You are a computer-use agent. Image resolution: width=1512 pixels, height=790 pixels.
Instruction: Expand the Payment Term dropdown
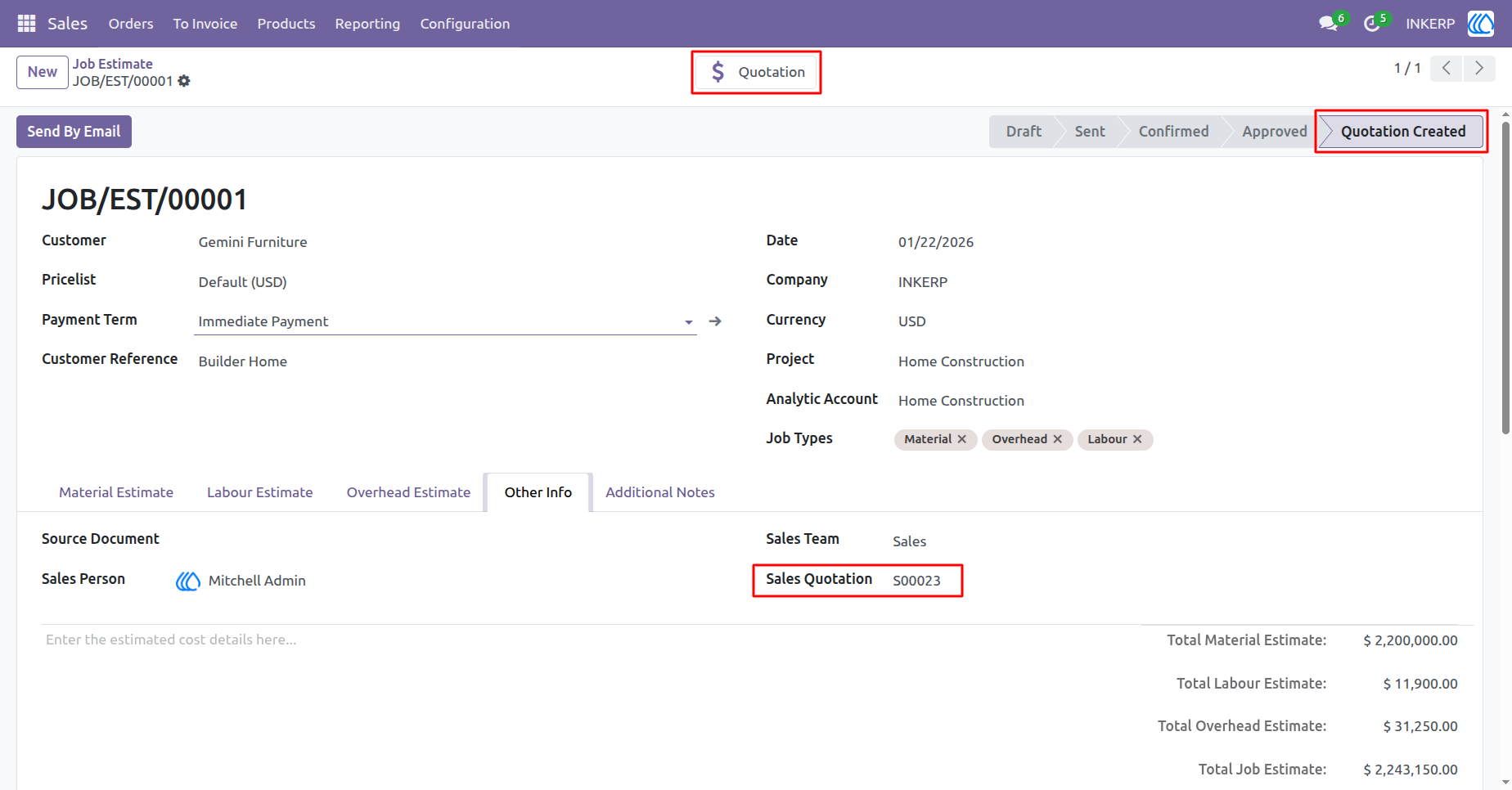(689, 322)
